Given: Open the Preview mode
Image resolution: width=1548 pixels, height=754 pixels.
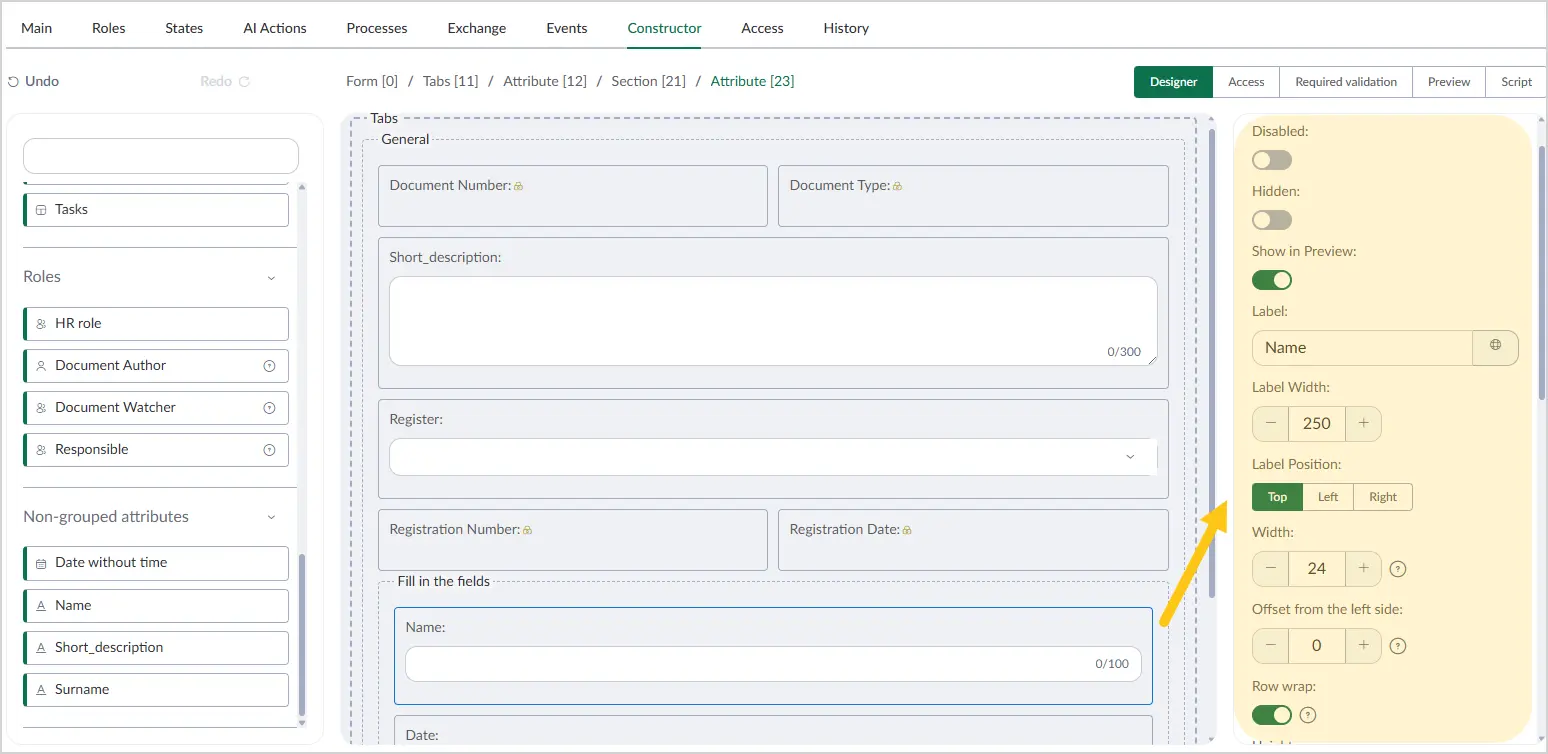Looking at the screenshot, I should click(1449, 82).
